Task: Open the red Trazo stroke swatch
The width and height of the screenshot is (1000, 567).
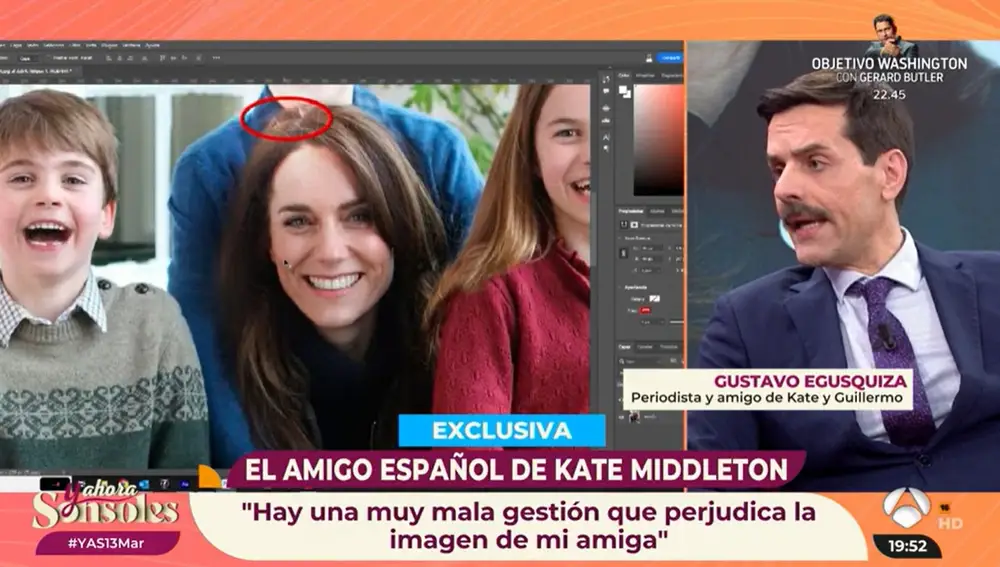Action: coord(645,311)
